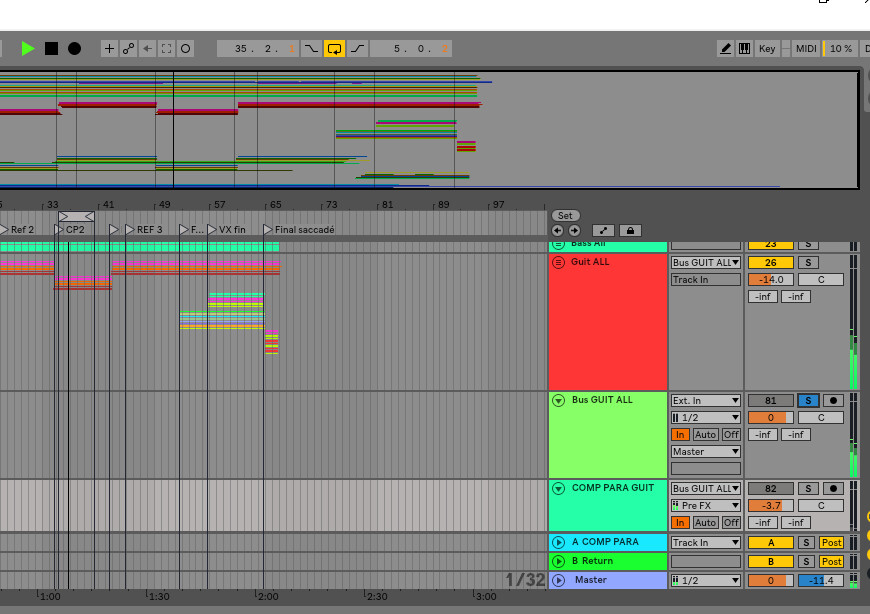
Task: Toggle MIDI Arrangement Overdub plus icon
Action: [109, 49]
